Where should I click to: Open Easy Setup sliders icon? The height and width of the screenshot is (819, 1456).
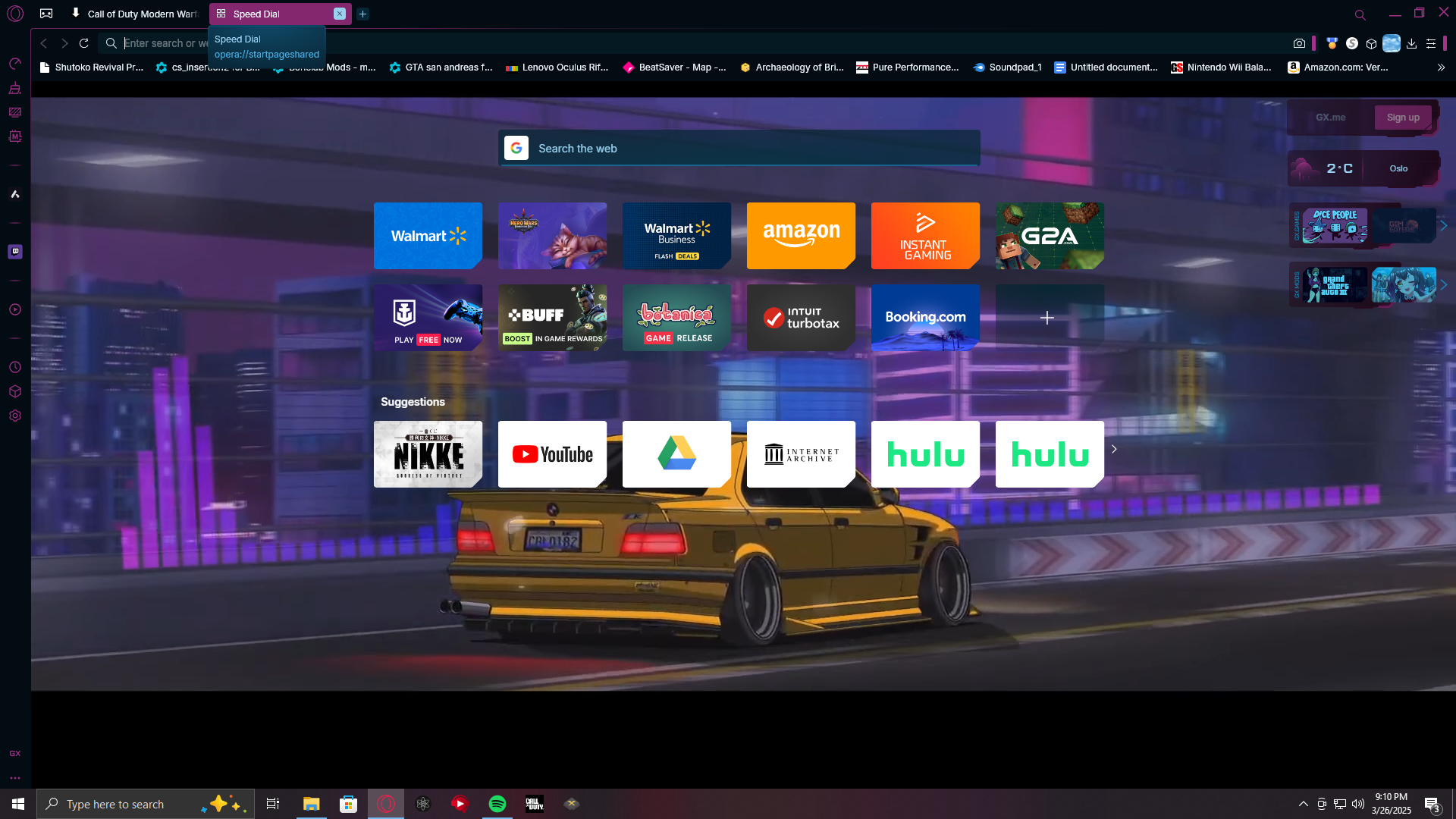point(1431,44)
